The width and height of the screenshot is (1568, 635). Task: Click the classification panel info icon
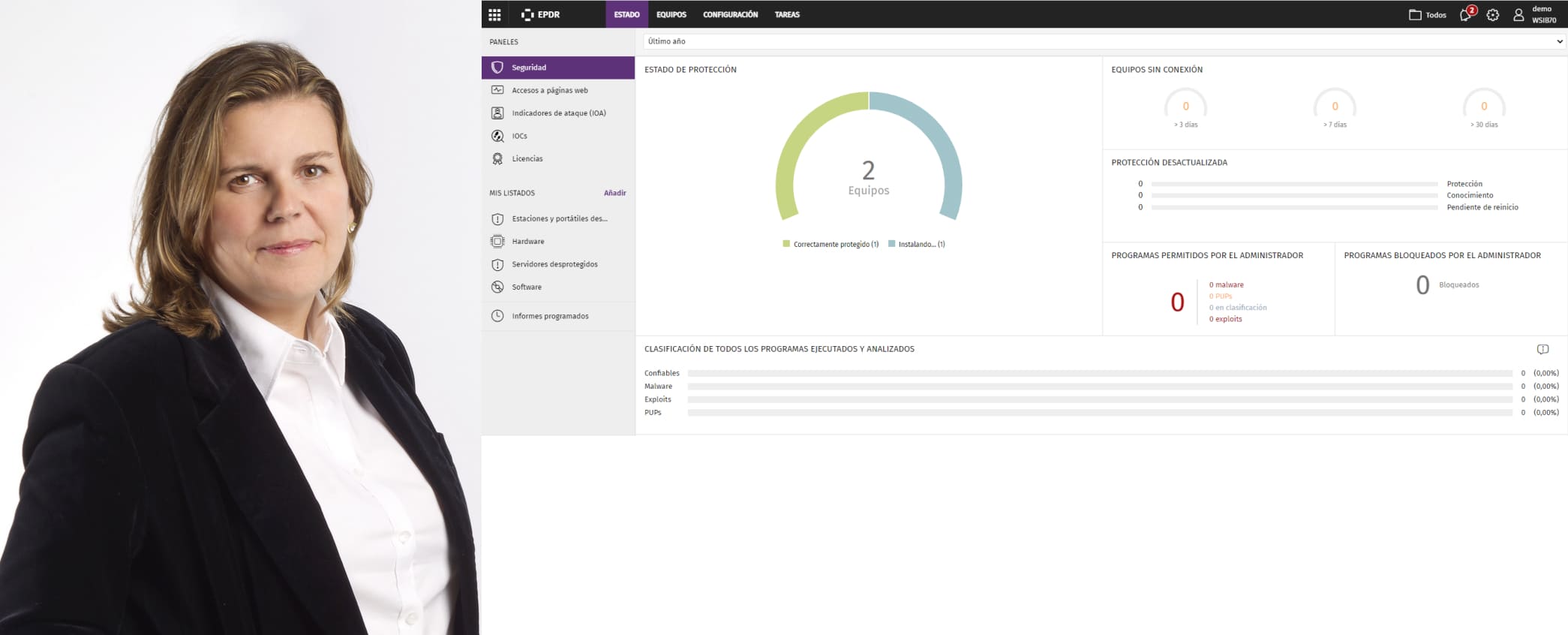1542,350
